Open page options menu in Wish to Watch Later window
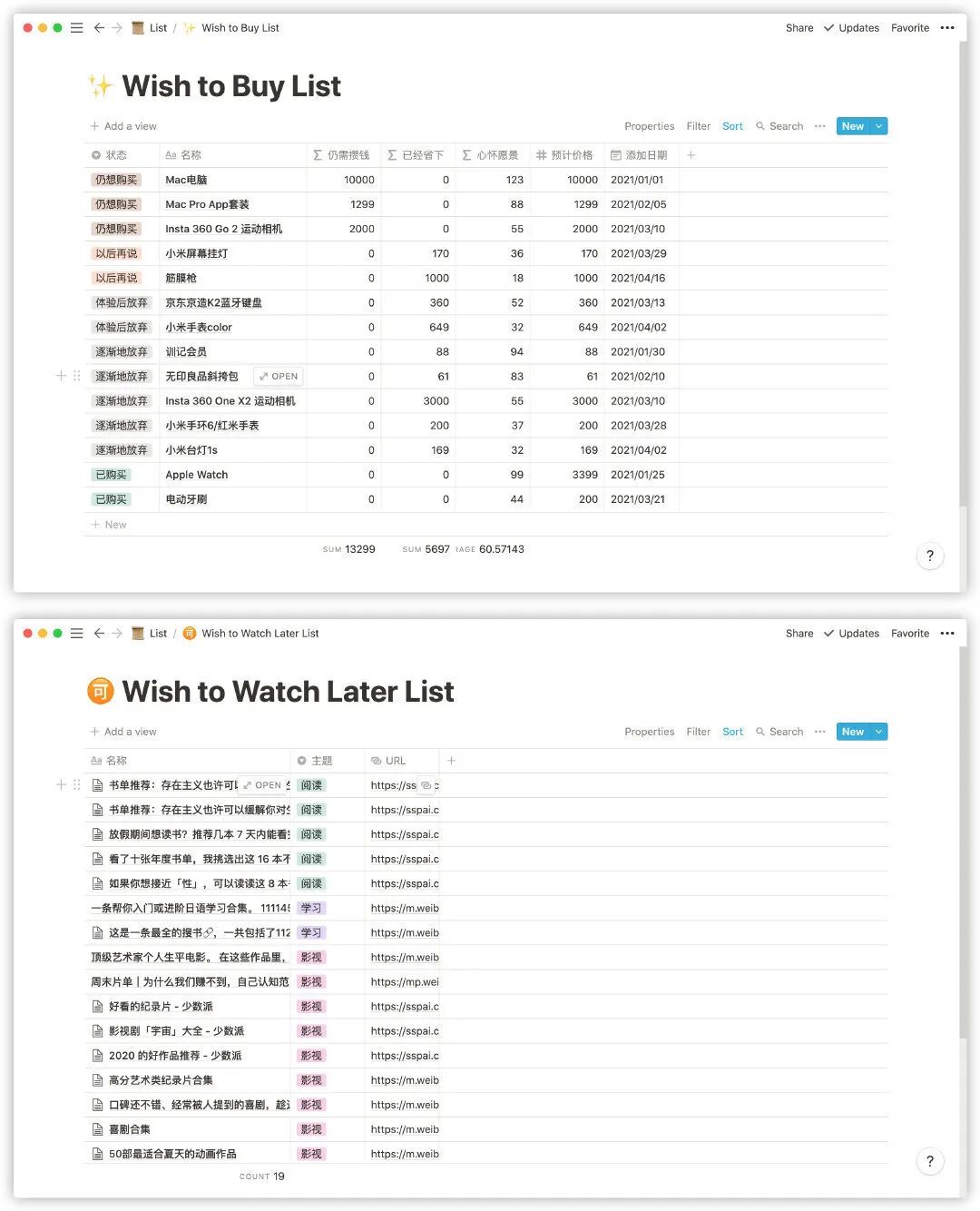Viewport: 980px width, 1211px height. click(947, 634)
